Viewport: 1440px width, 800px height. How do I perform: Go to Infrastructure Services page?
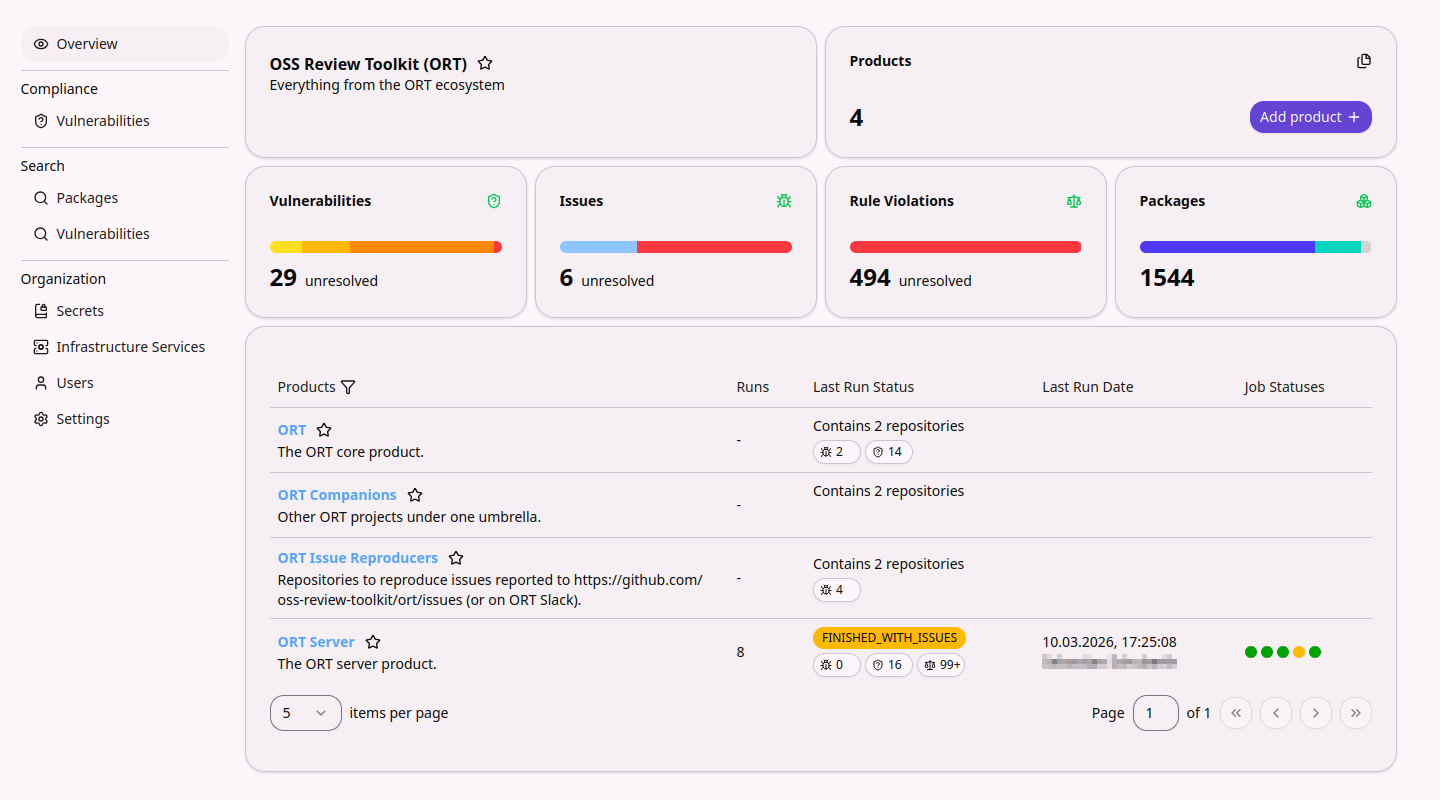pyautogui.click(x=125, y=347)
